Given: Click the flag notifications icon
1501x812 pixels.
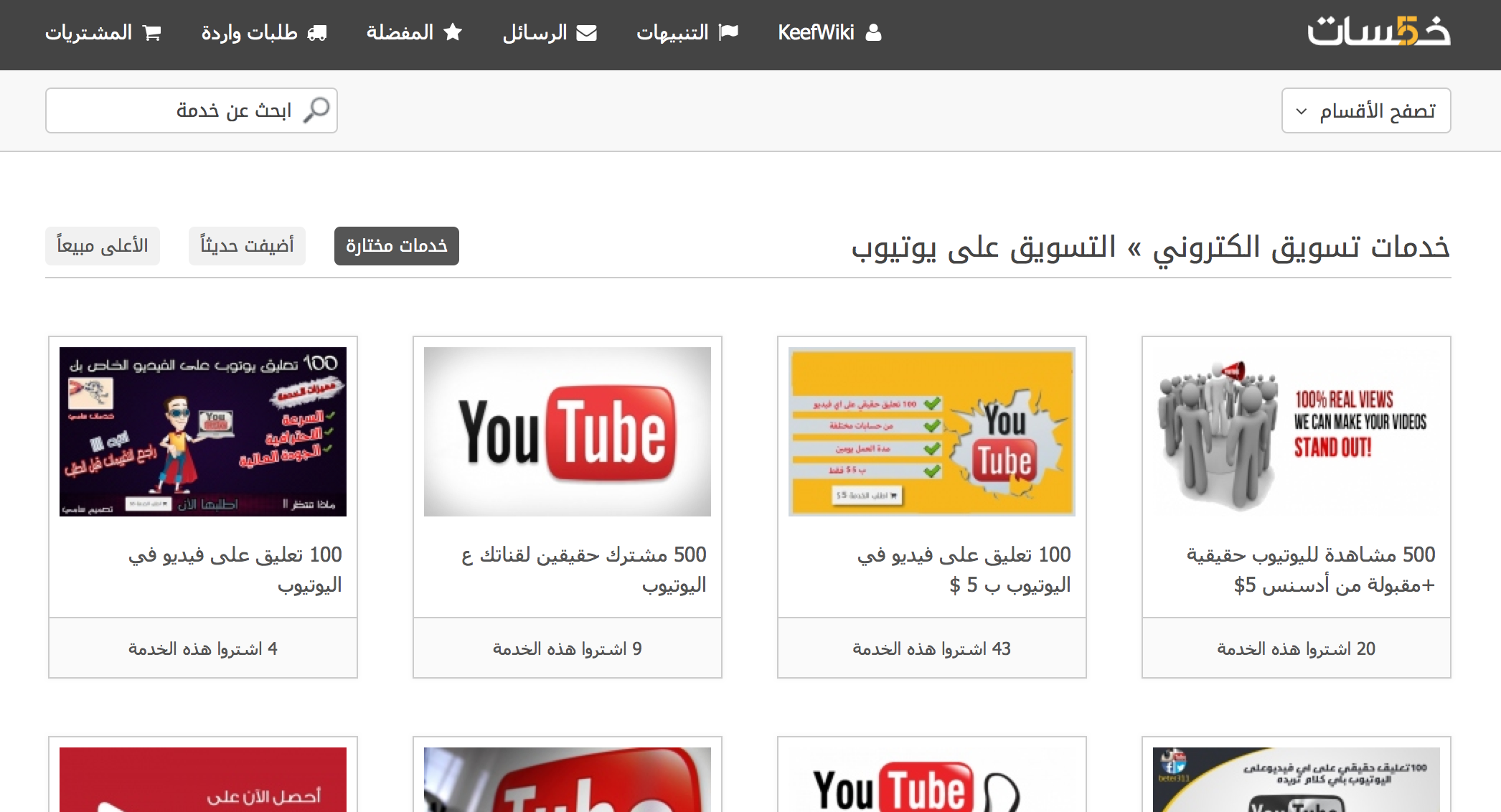Looking at the screenshot, I should (728, 32).
